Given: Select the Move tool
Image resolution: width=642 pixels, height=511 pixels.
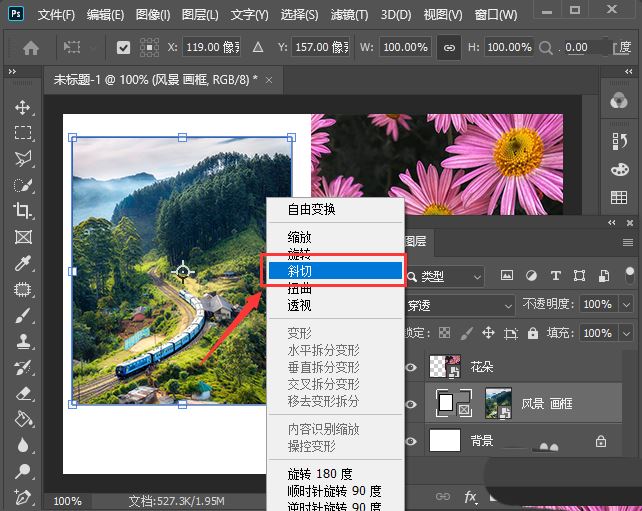Looking at the screenshot, I should point(23,107).
